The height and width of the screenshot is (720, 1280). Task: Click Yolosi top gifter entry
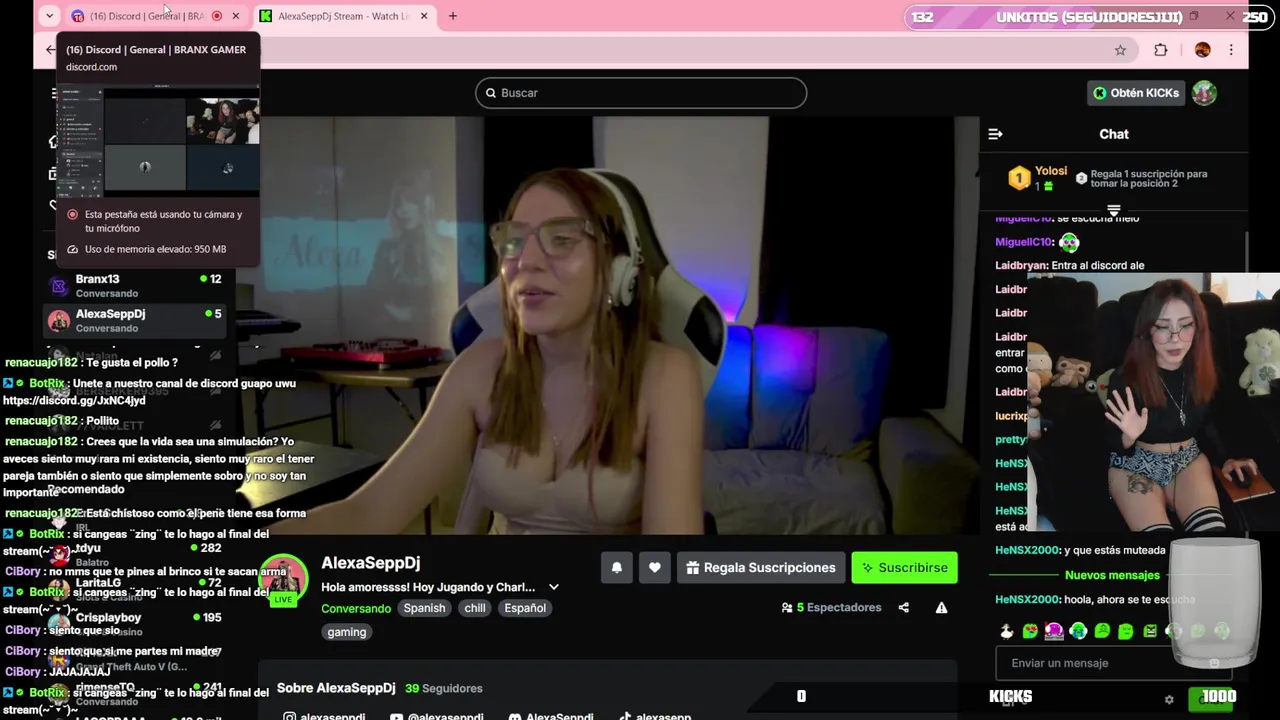pyautogui.click(x=1037, y=178)
